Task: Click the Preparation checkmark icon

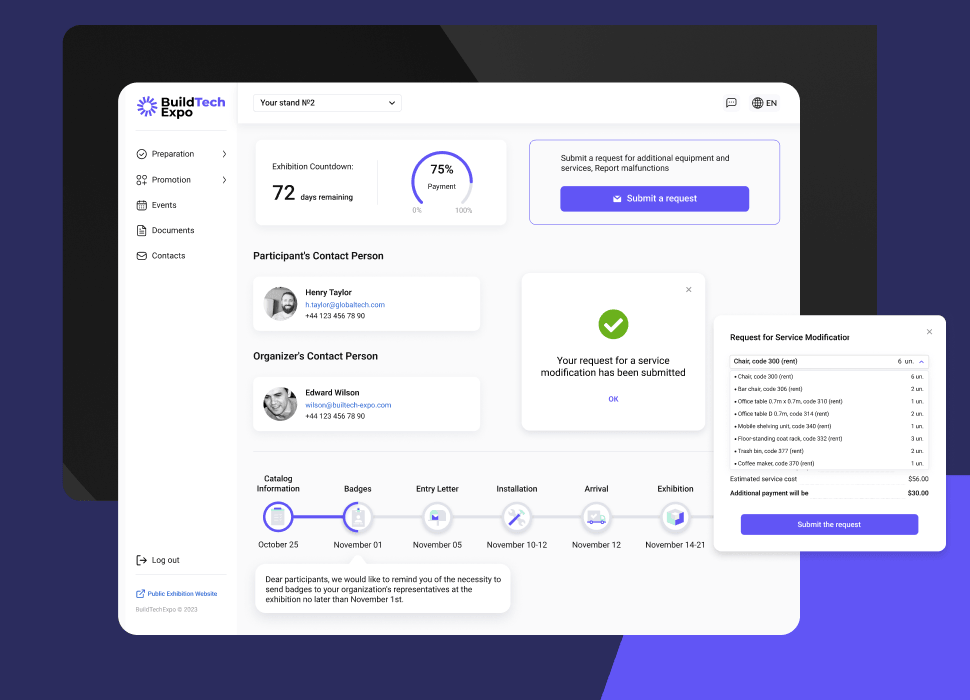Action: (142, 154)
